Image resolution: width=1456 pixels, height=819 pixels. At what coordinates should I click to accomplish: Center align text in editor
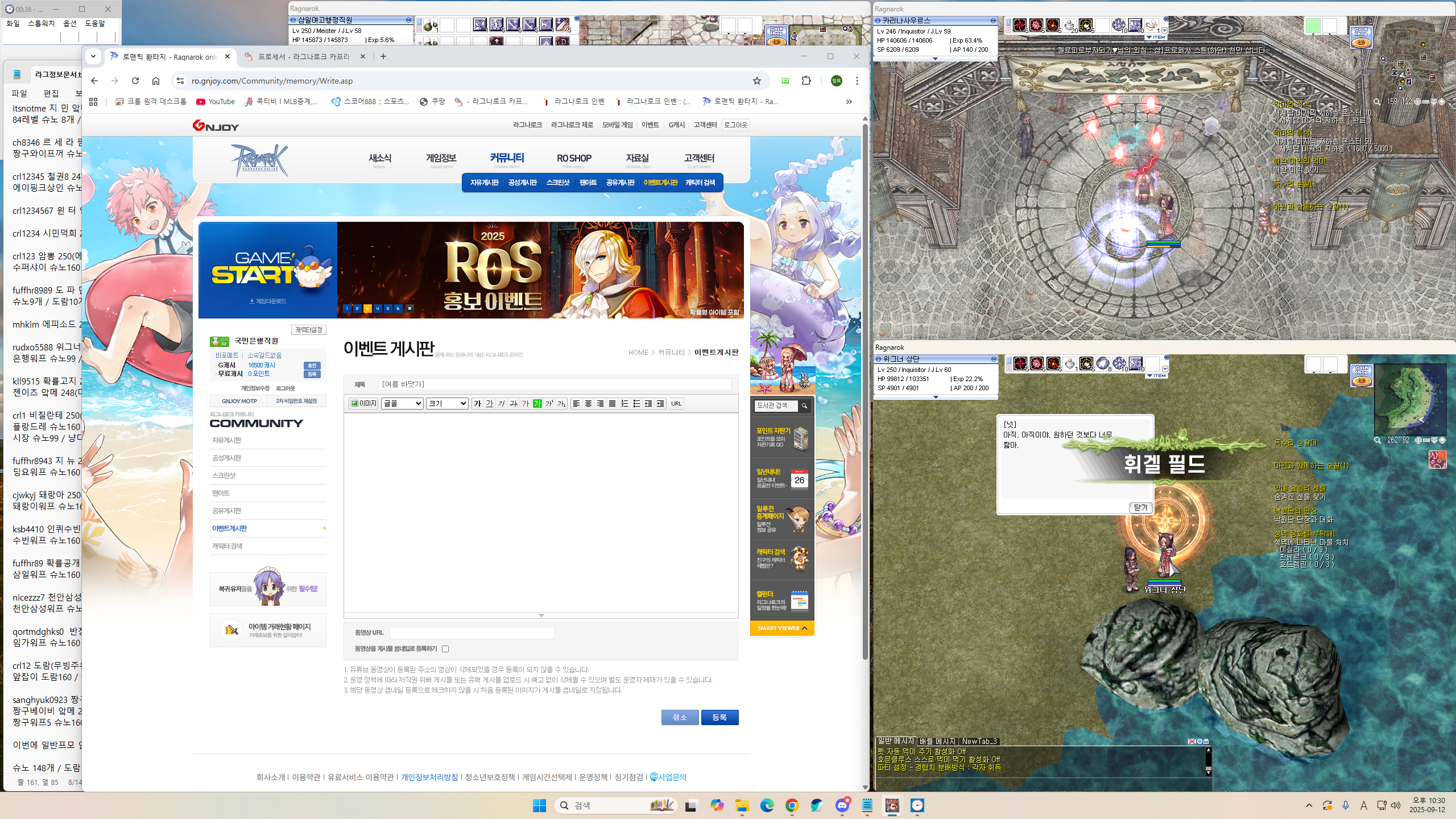(x=588, y=403)
